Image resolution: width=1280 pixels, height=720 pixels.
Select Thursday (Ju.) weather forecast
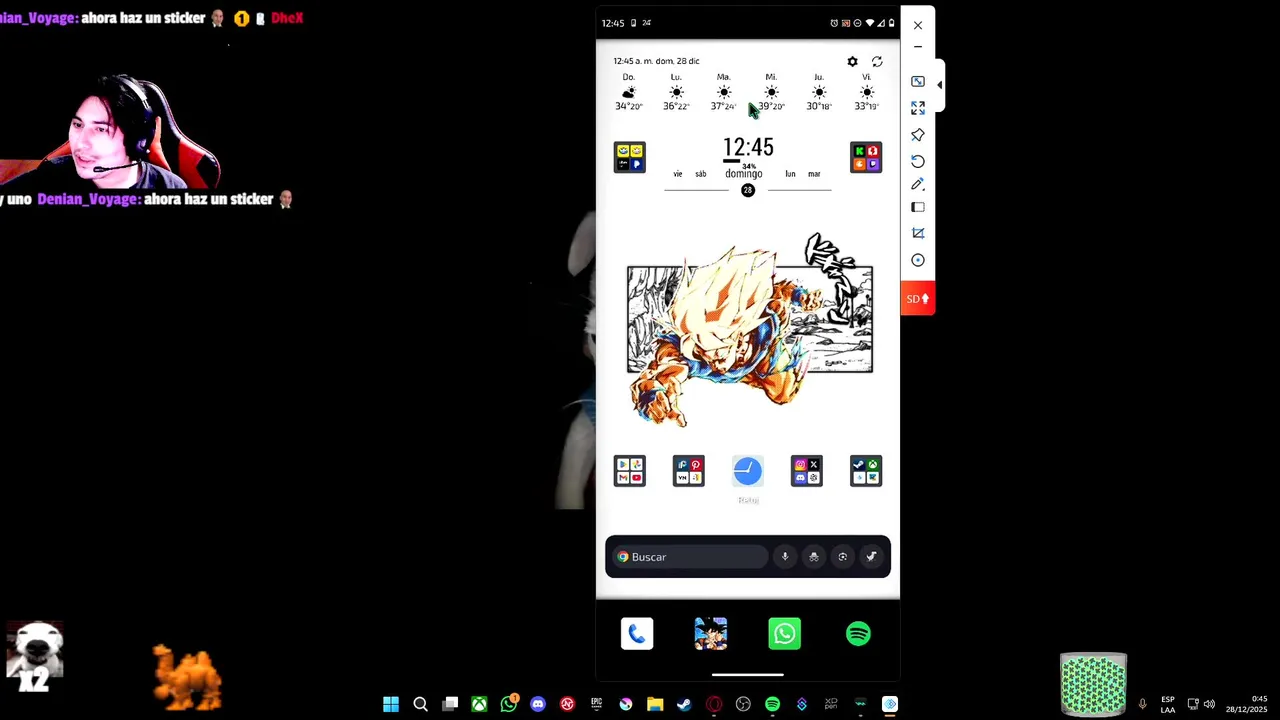(819, 91)
